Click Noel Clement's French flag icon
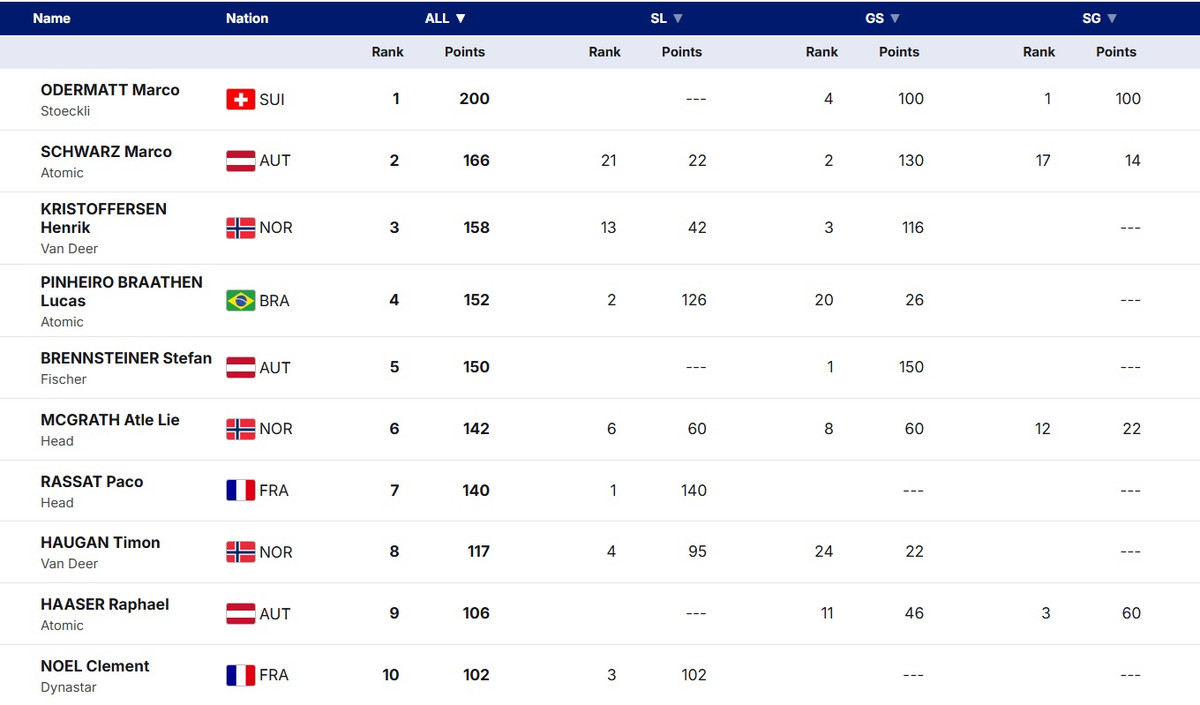 tap(240, 675)
